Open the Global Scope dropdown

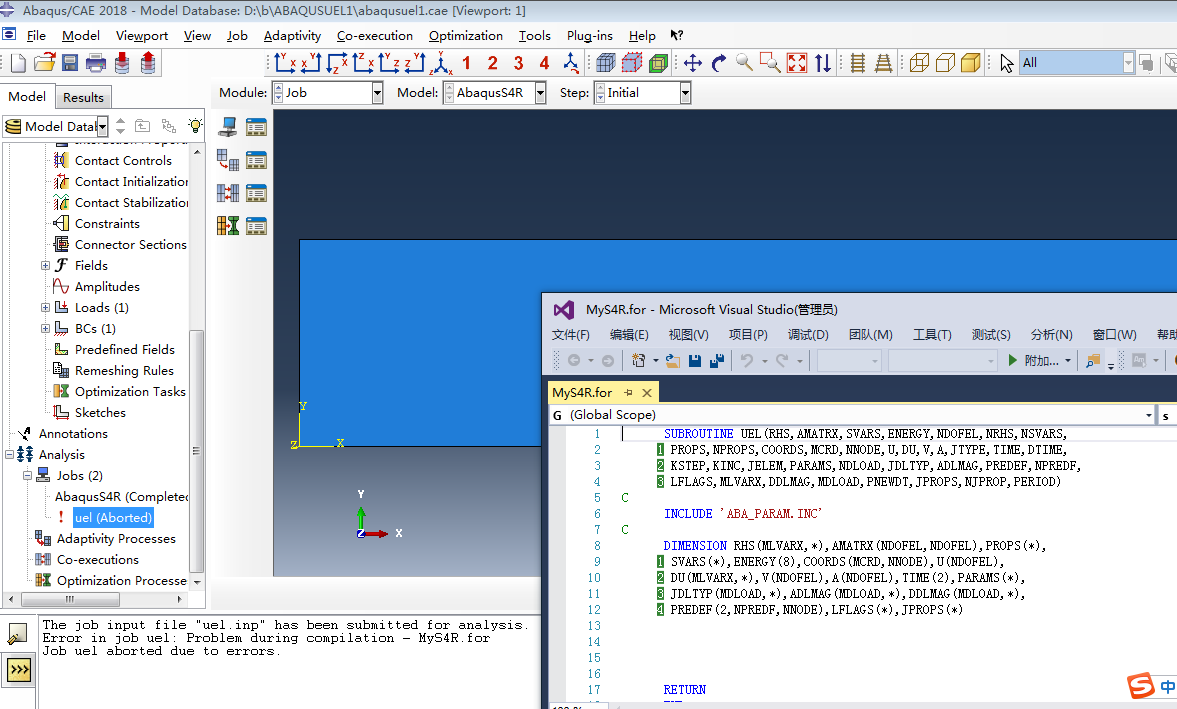pos(1148,415)
